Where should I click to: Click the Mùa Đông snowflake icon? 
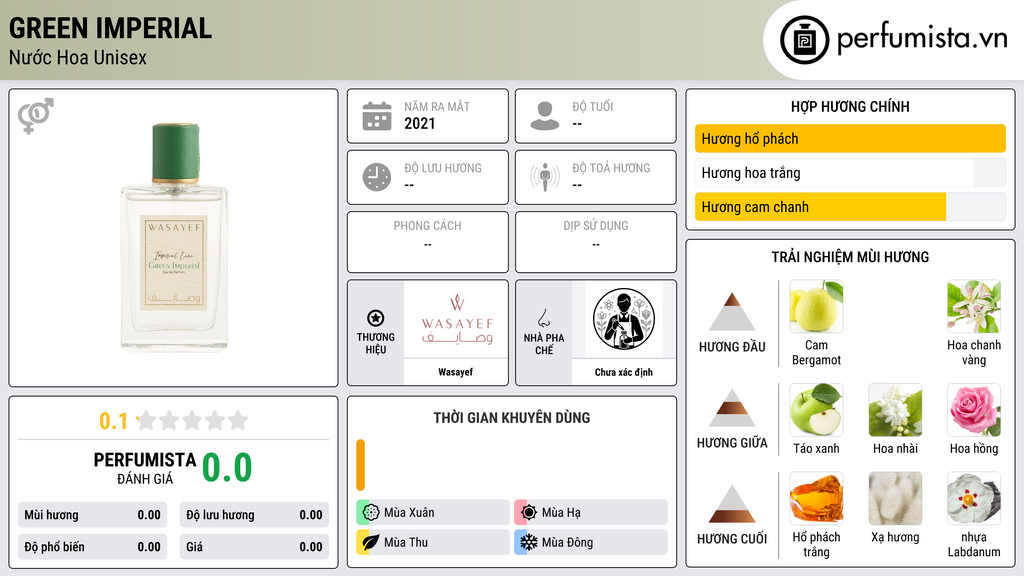[529, 542]
